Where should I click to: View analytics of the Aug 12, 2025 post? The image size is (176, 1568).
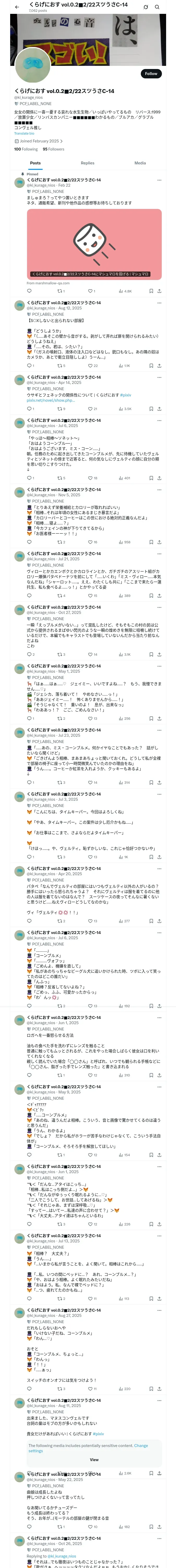[124, 366]
